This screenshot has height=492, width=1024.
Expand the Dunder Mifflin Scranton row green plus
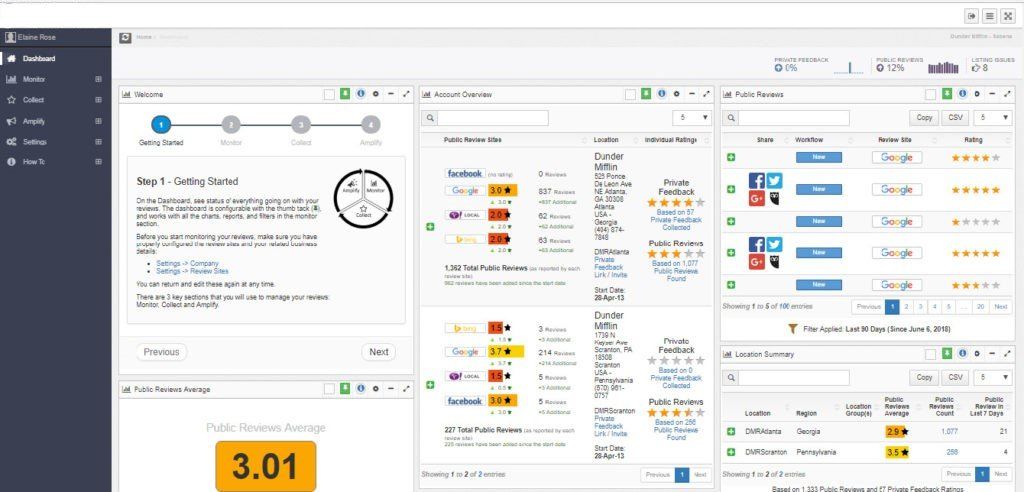coord(430,385)
